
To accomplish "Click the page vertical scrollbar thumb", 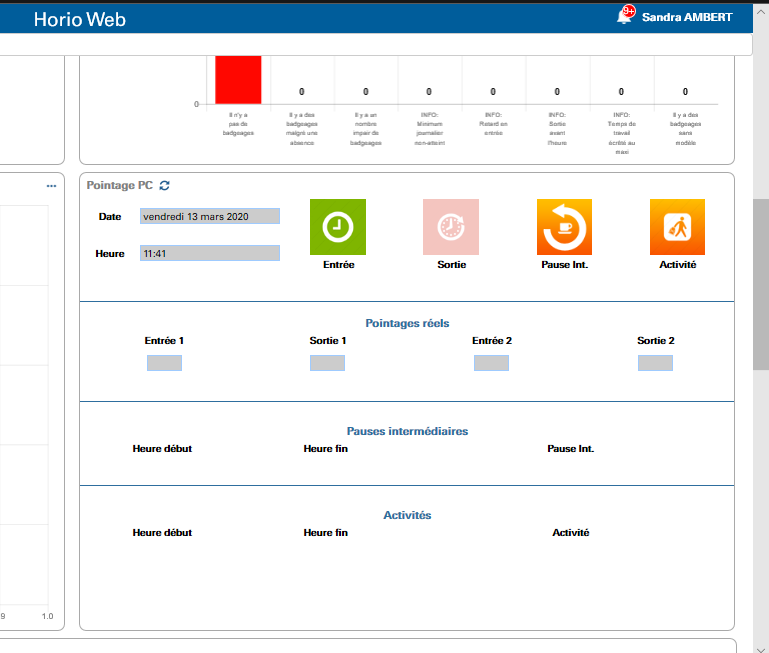I will [x=761, y=285].
